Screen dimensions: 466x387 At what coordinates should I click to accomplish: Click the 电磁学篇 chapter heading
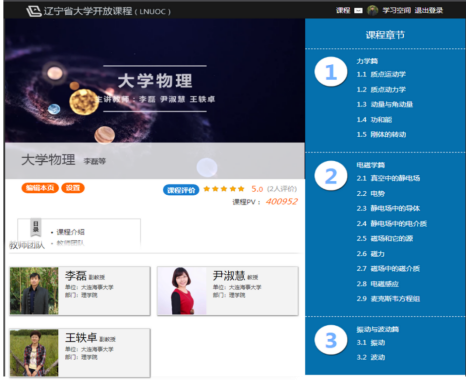coord(371,165)
